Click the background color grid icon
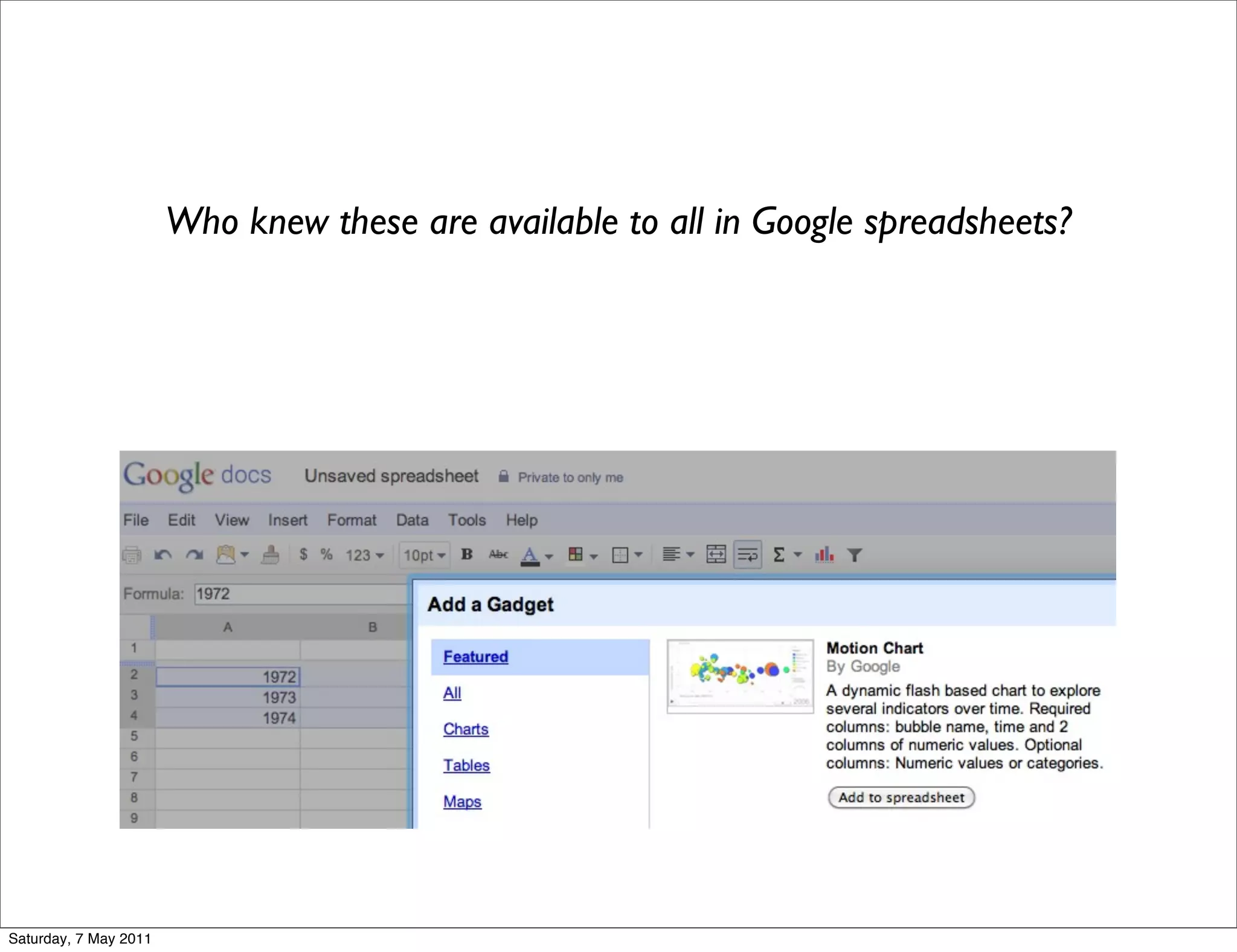Viewport: 1237px width, 952px height. coord(576,554)
